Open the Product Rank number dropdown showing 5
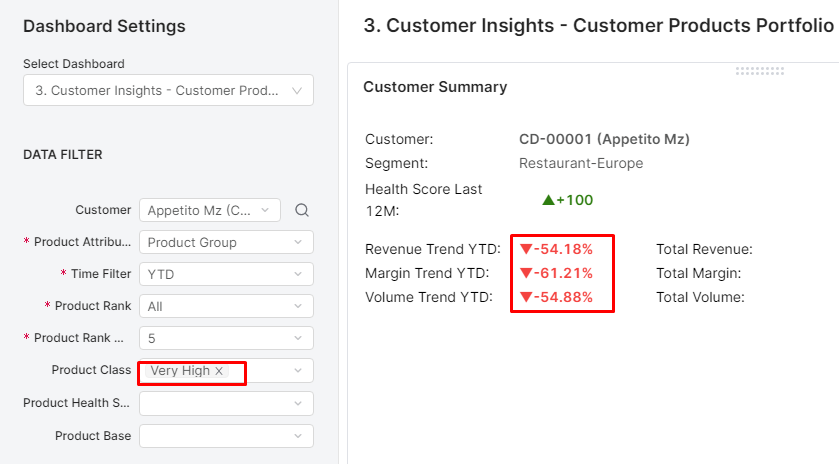839x464 pixels. (x=226, y=338)
